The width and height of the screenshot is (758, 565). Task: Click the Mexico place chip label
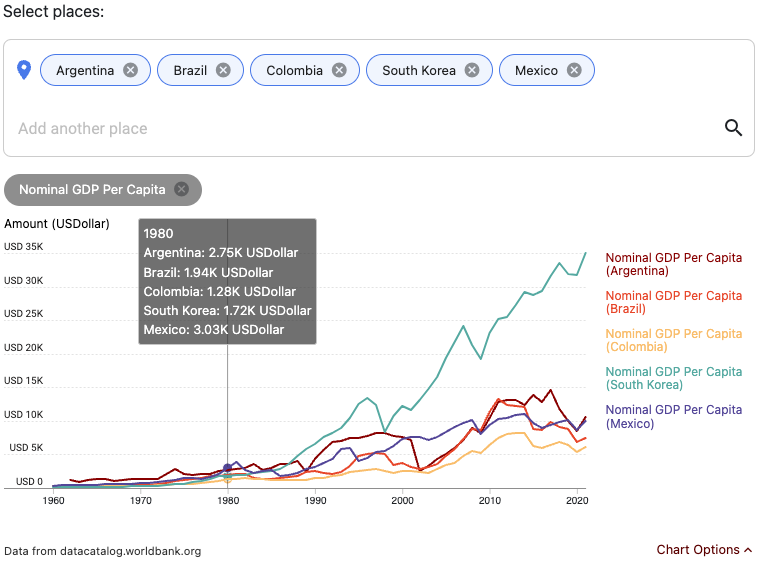[x=536, y=70]
